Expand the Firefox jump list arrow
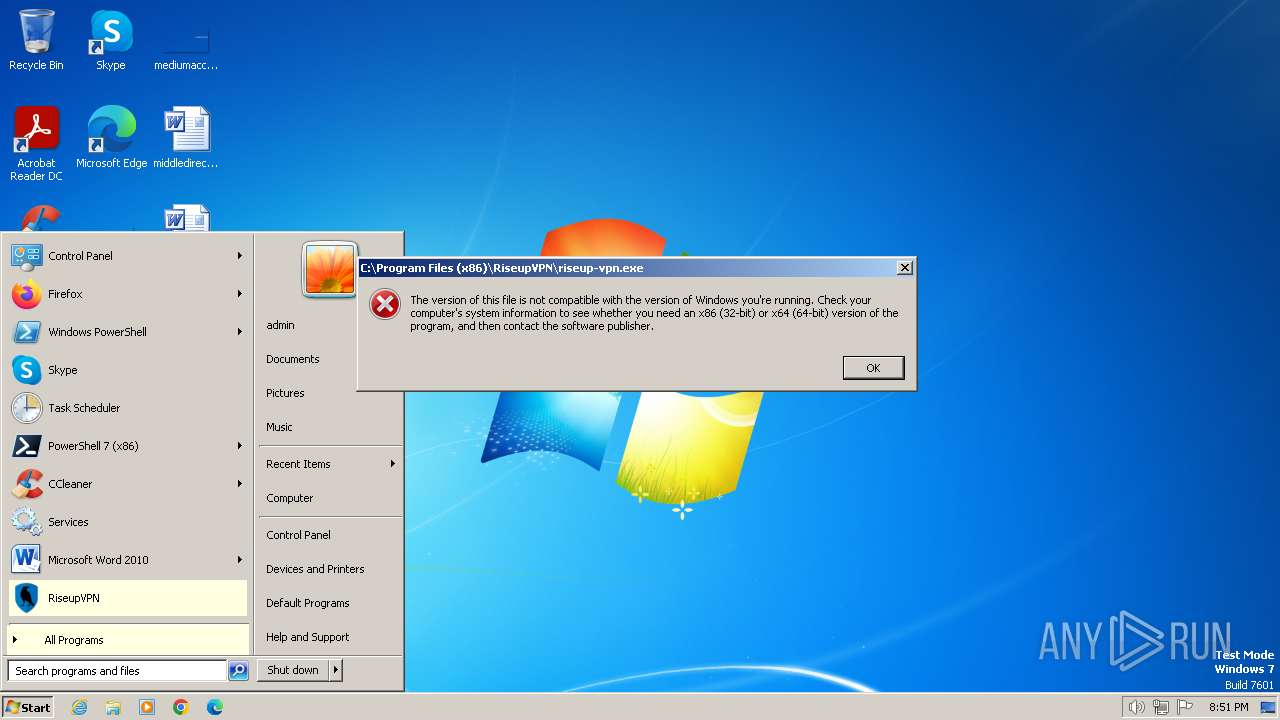The image size is (1280, 720). [x=240, y=294]
